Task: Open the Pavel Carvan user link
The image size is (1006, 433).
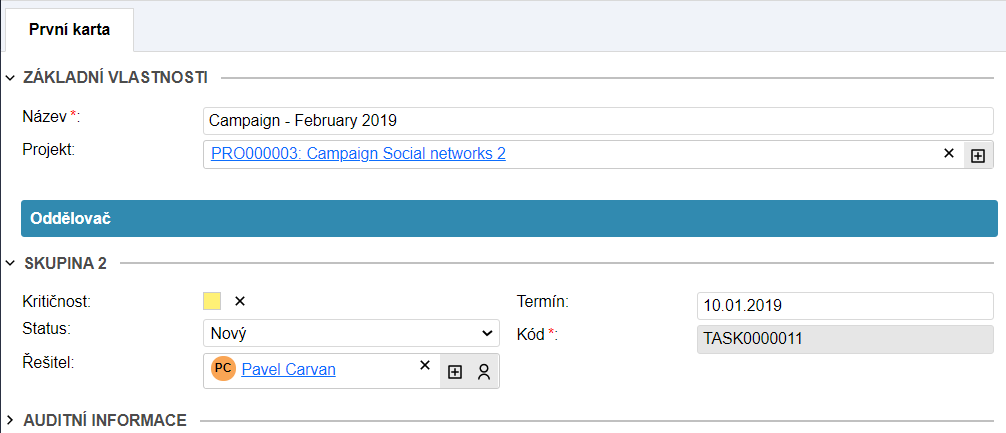Action: (288, 369)
